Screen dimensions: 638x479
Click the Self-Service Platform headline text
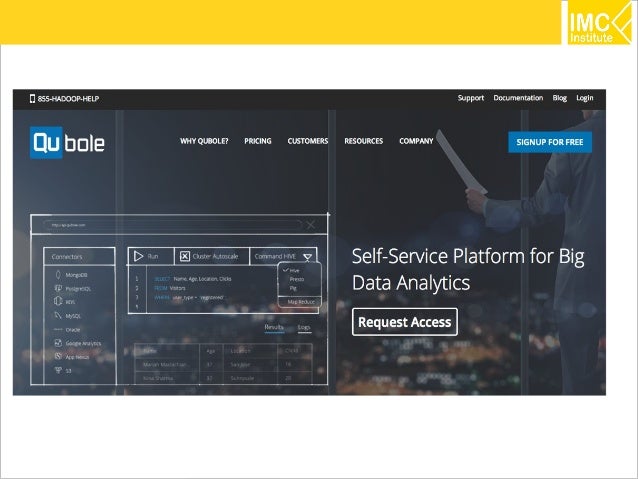[468, 269]
